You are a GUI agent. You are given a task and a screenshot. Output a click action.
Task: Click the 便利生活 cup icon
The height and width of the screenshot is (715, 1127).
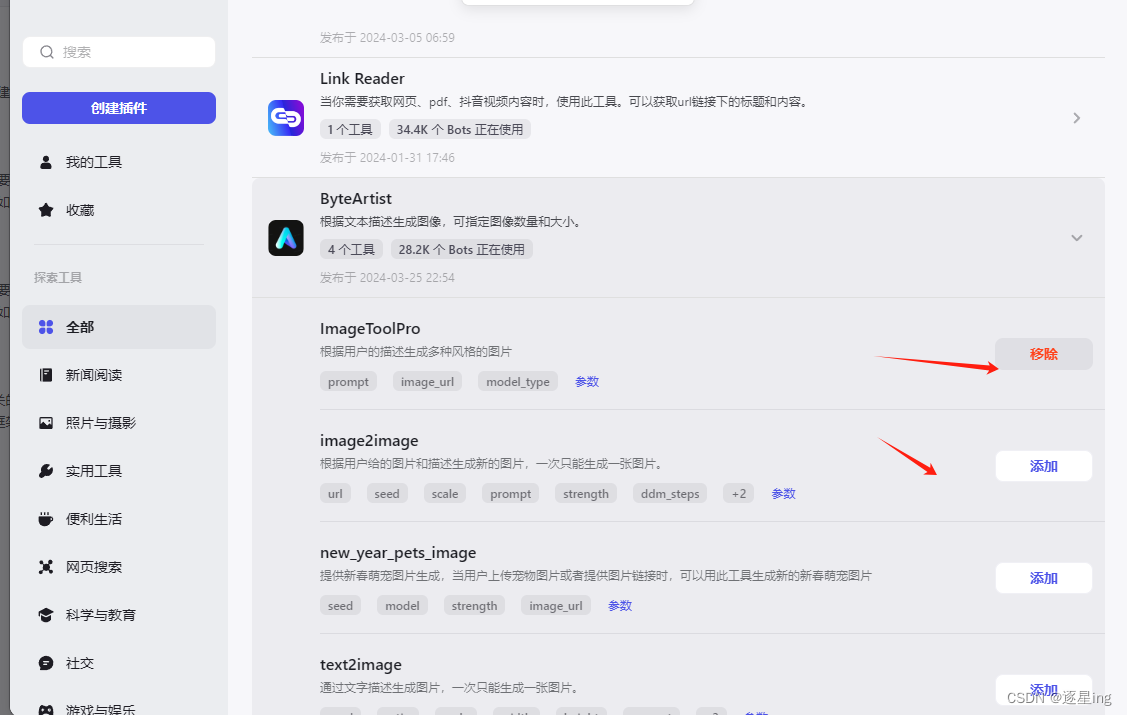click(46, 519)
